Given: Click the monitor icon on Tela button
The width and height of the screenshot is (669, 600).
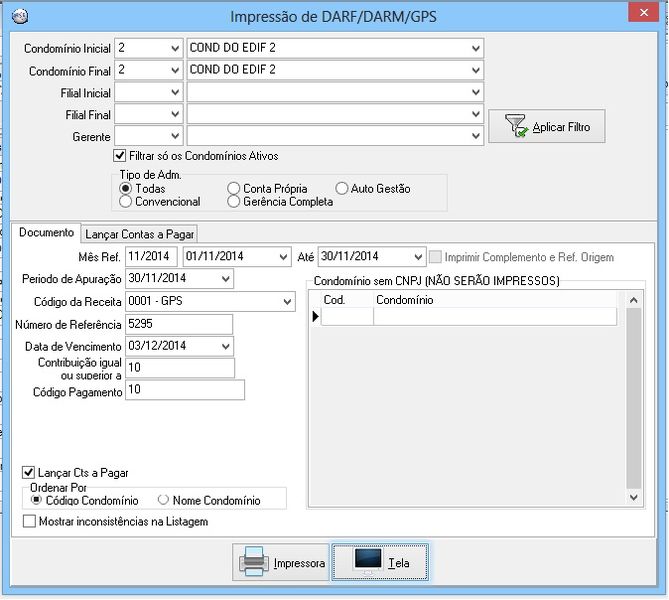Looking at the screenshot, I should coord(368,562).
